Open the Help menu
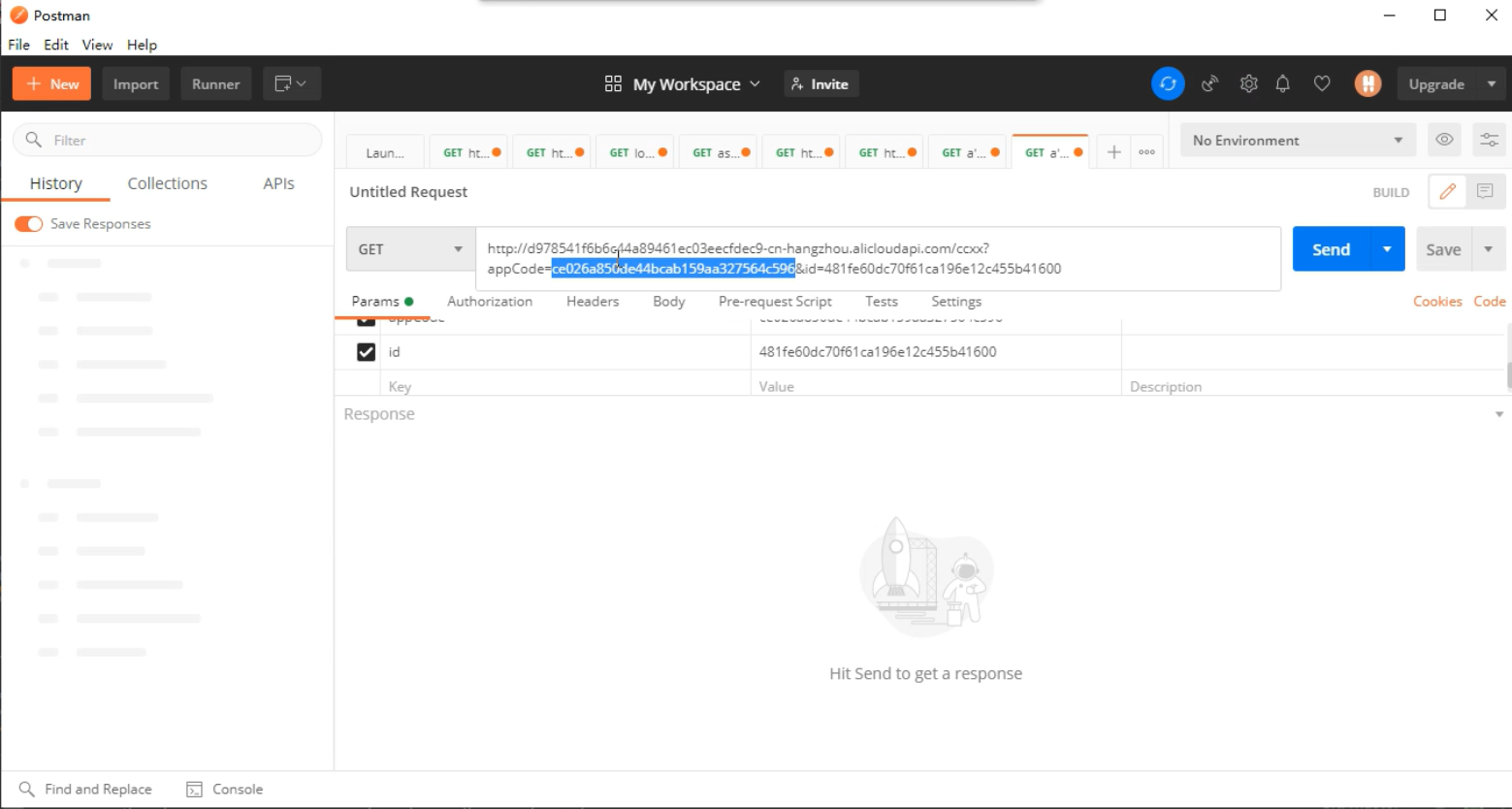Screen dimensions: 1512x809 click(x=142, y=45)
